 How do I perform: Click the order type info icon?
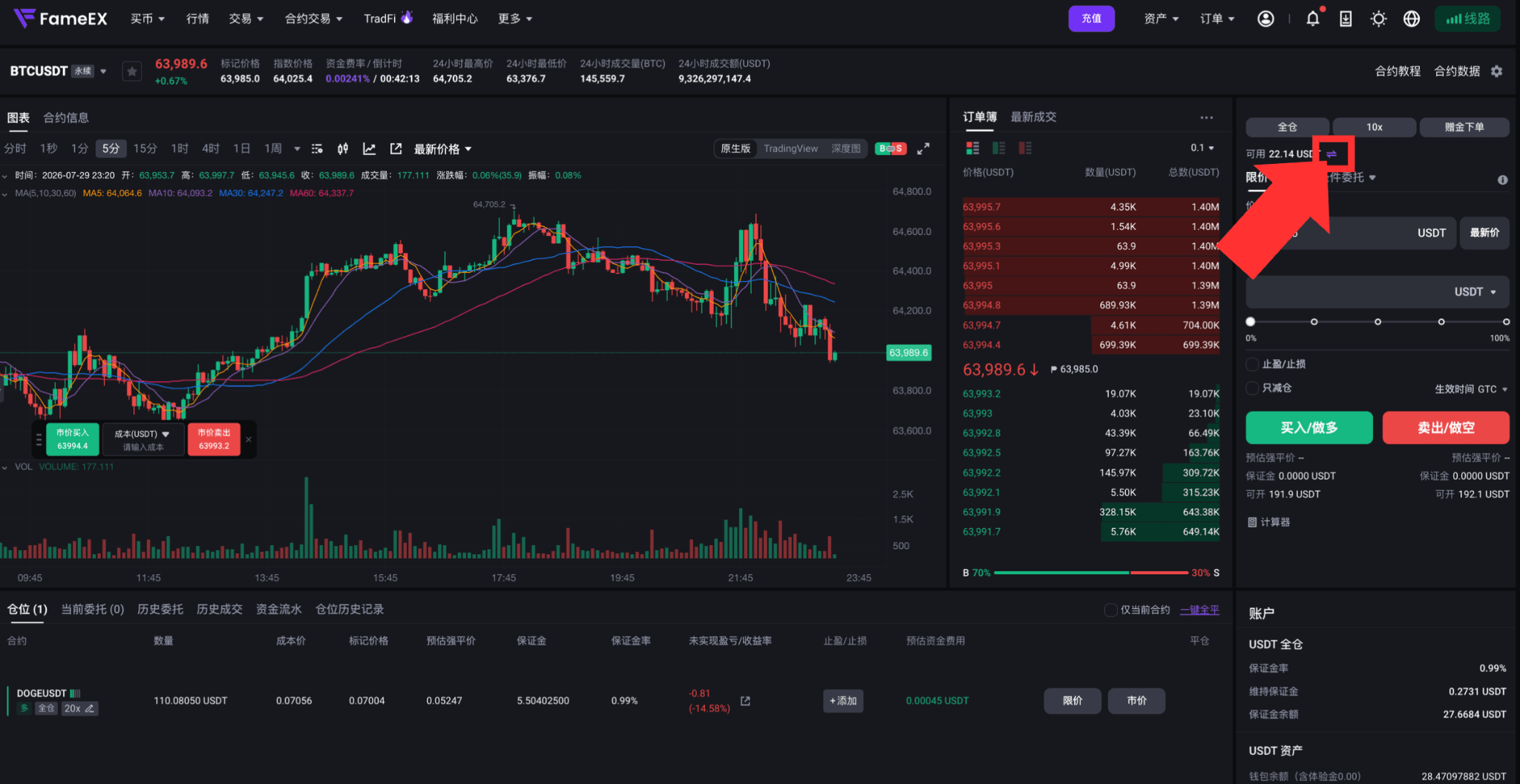[x=1503, y=179]
